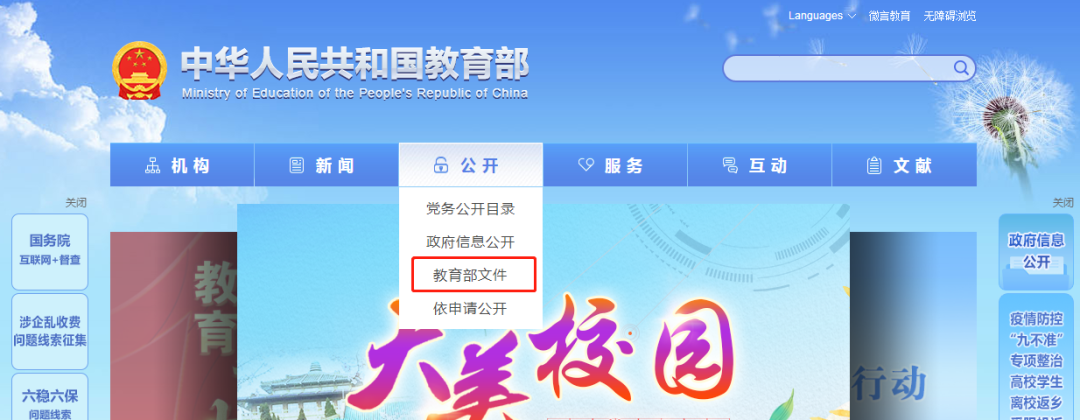Click the 文献 clipboard icon

[x=874, y=165]
